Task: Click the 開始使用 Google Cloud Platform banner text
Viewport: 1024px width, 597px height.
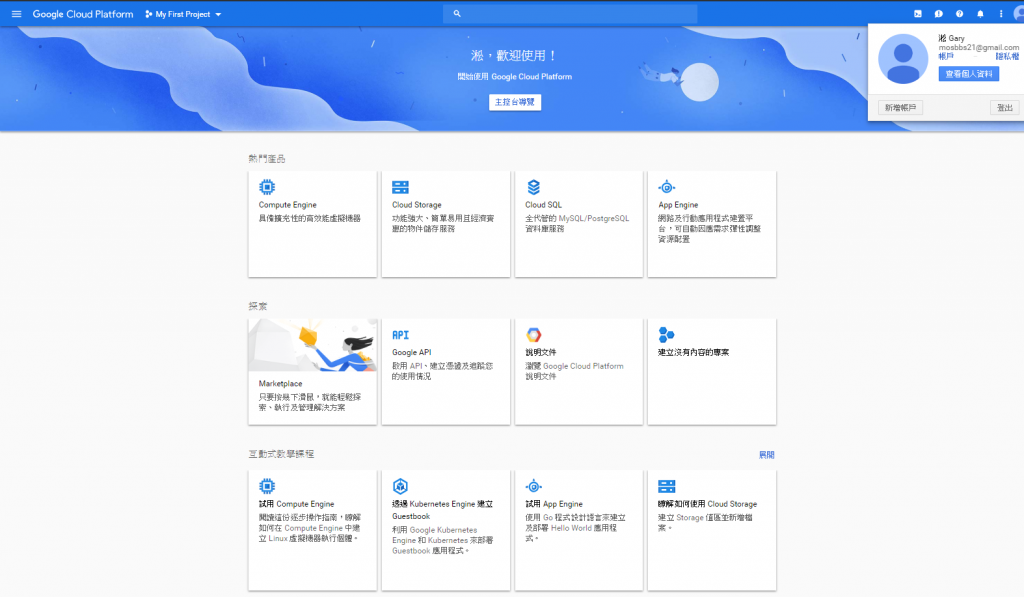Action: [x=515, y=76]
